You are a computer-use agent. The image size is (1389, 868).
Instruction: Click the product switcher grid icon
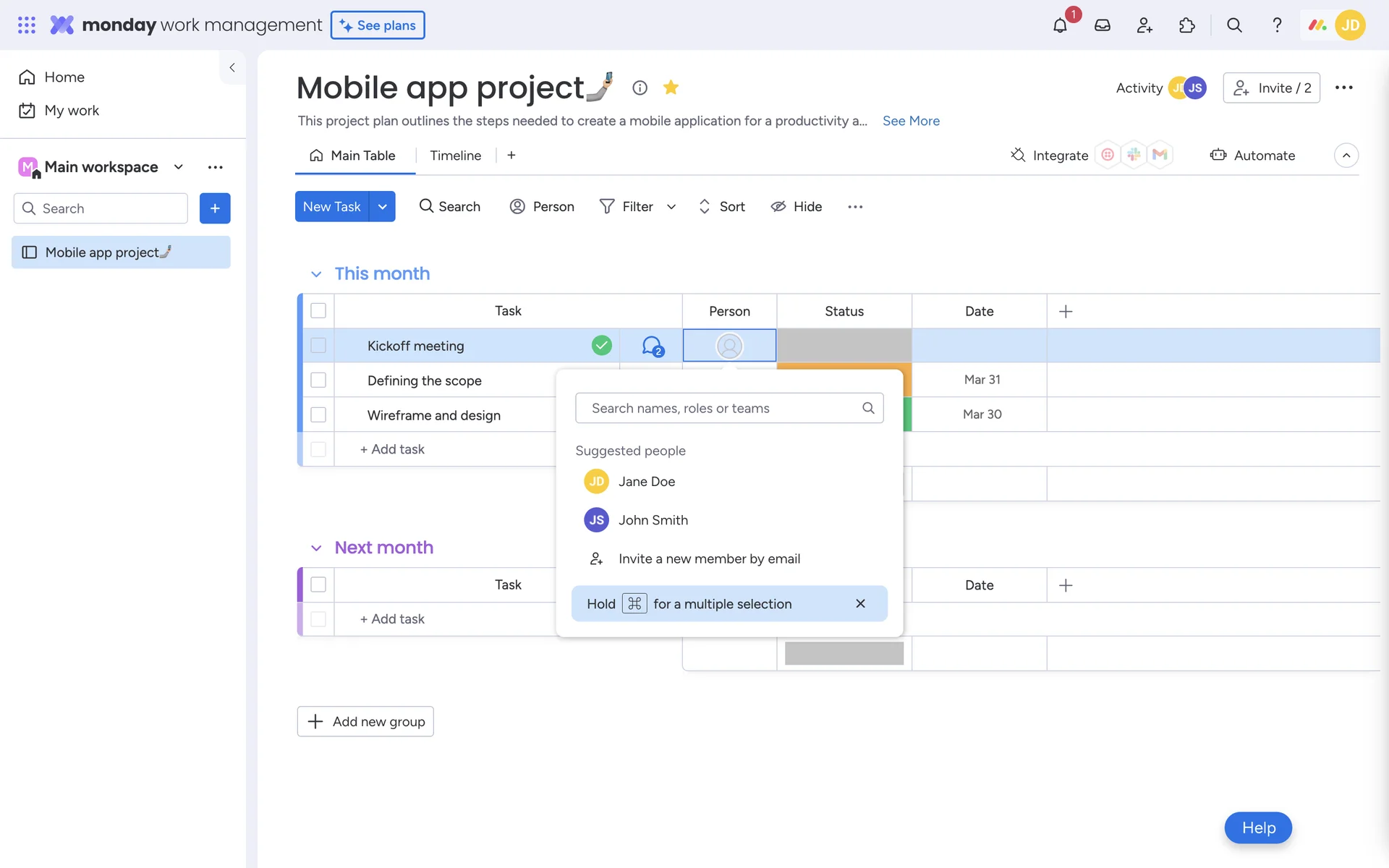(x=27, y=25)
